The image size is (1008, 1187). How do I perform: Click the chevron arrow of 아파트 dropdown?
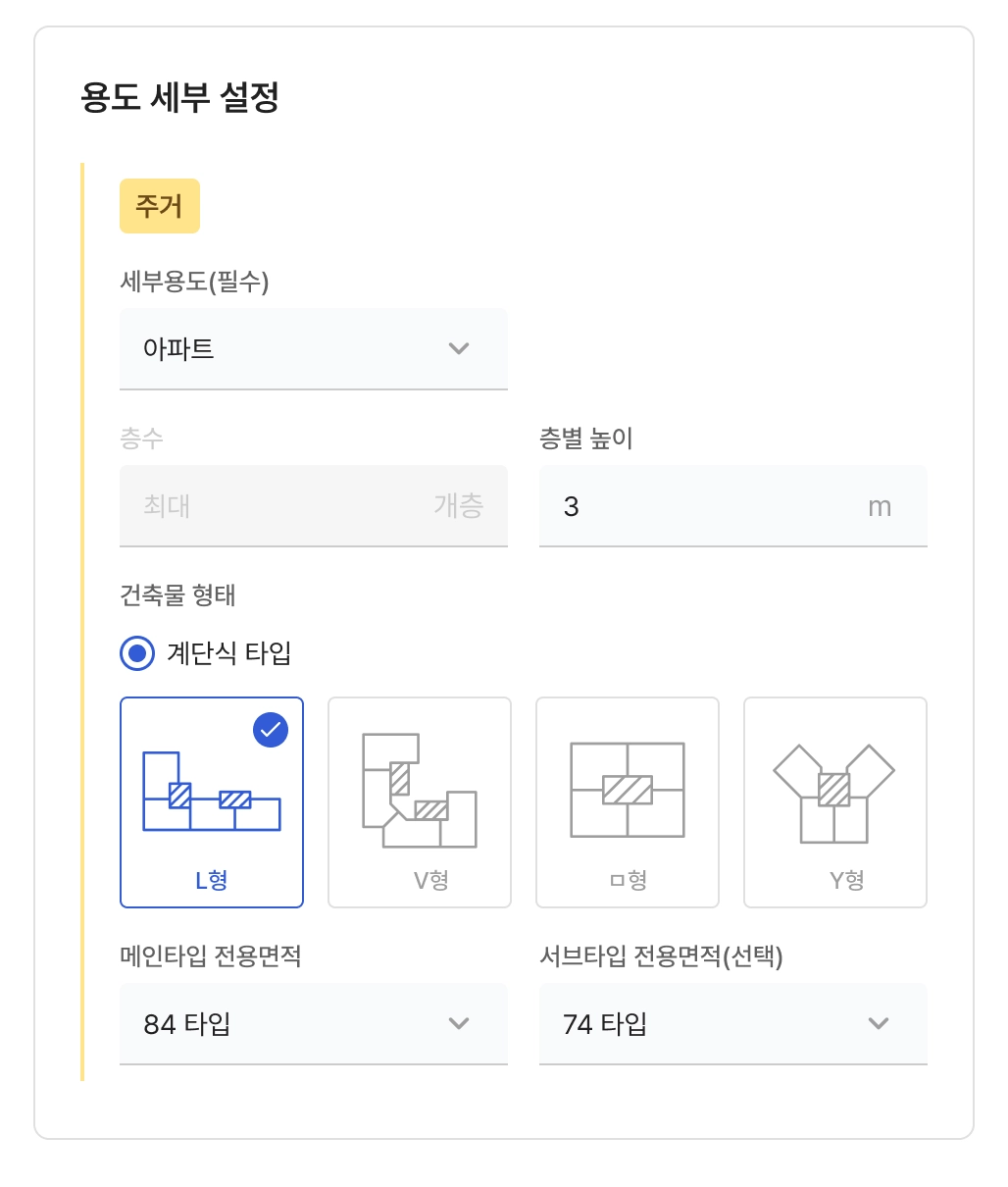459,349
